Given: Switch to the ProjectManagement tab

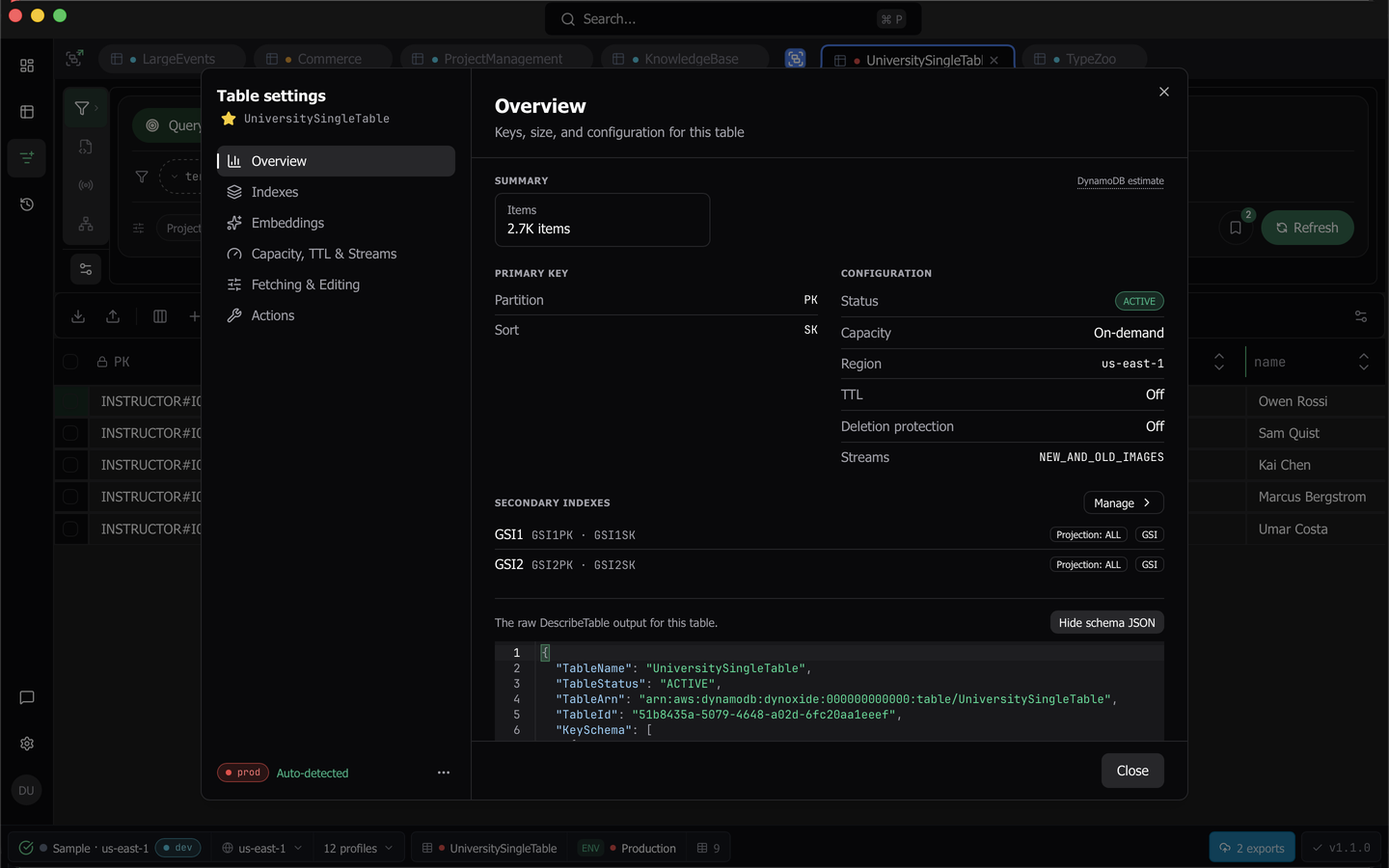Looking at the screenshot, I should point(496,59).
